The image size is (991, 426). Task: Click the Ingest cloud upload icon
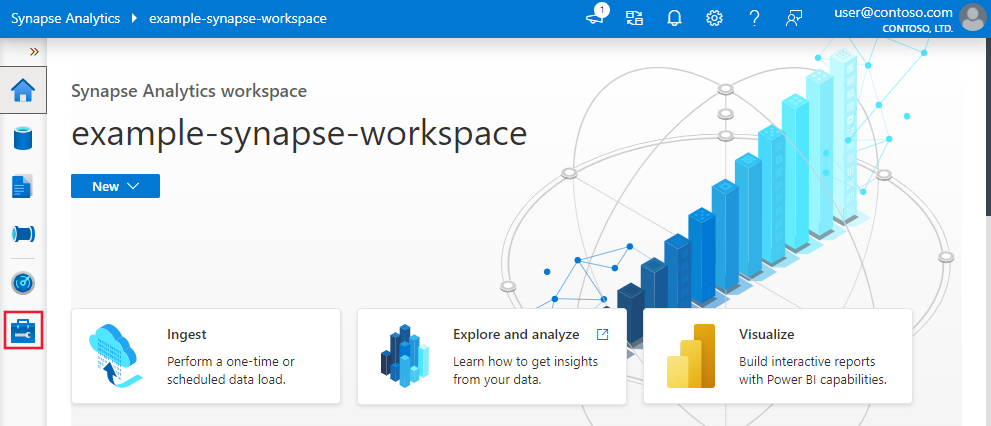(116, 355)
